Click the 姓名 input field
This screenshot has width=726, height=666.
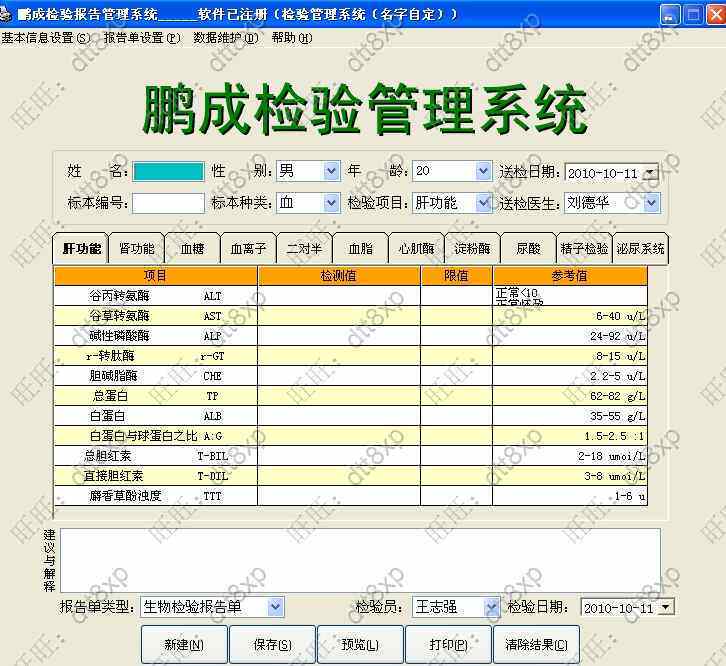168,171
